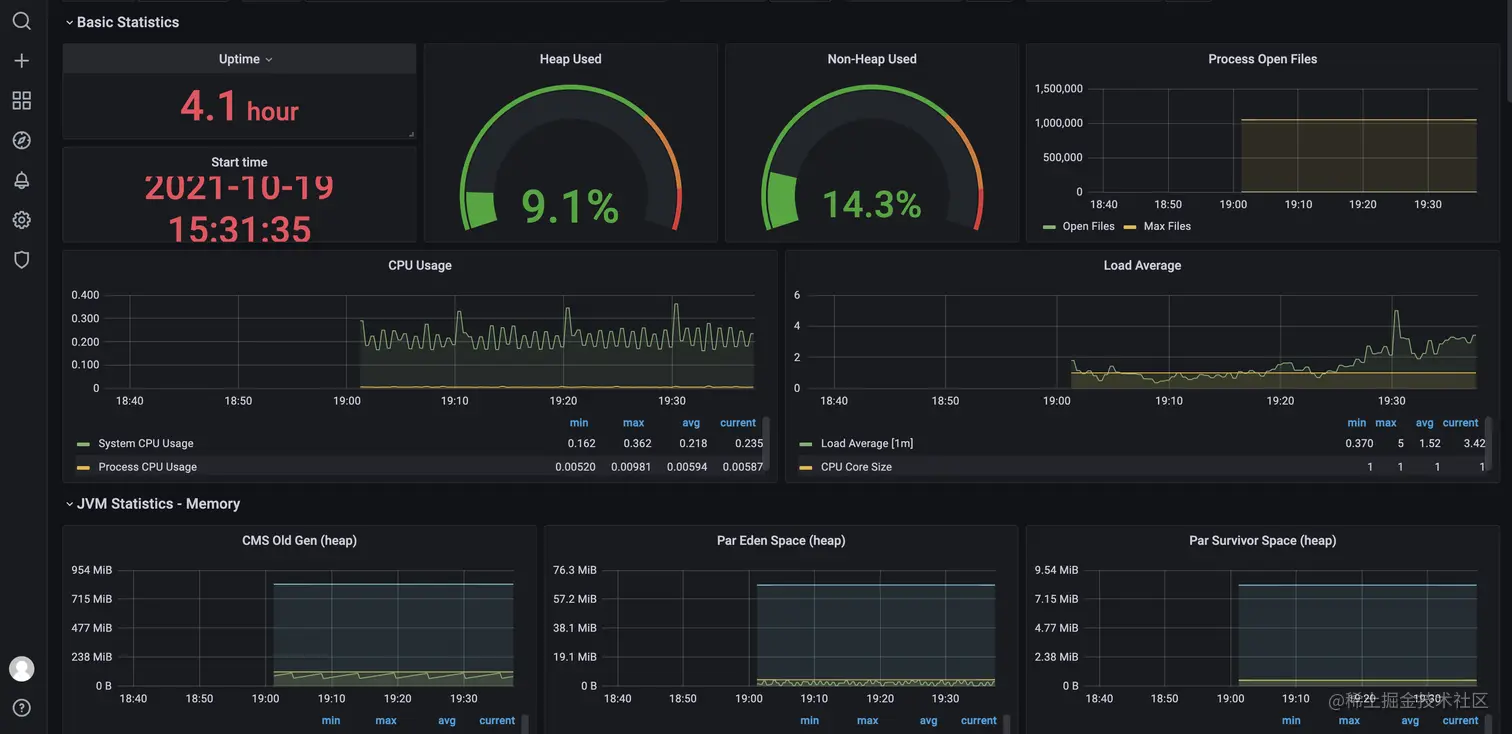Sort CPU Usage legend by min column
This screenshot has width=1512, height=734.
click(x=579, y=423)
